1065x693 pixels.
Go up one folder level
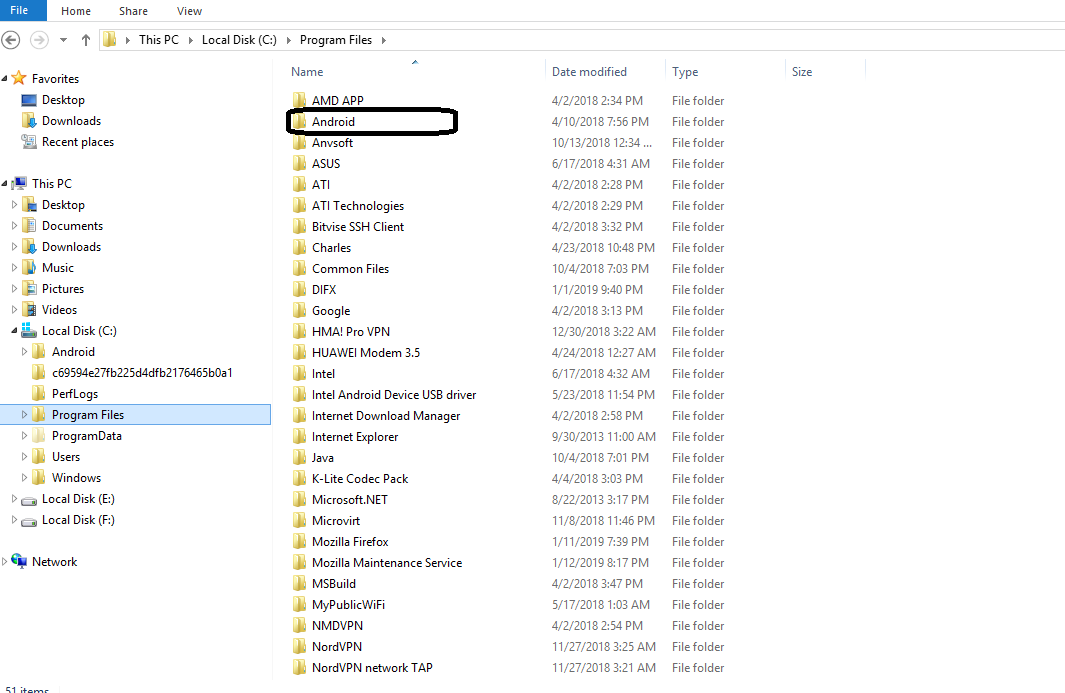tap(85, 40)
